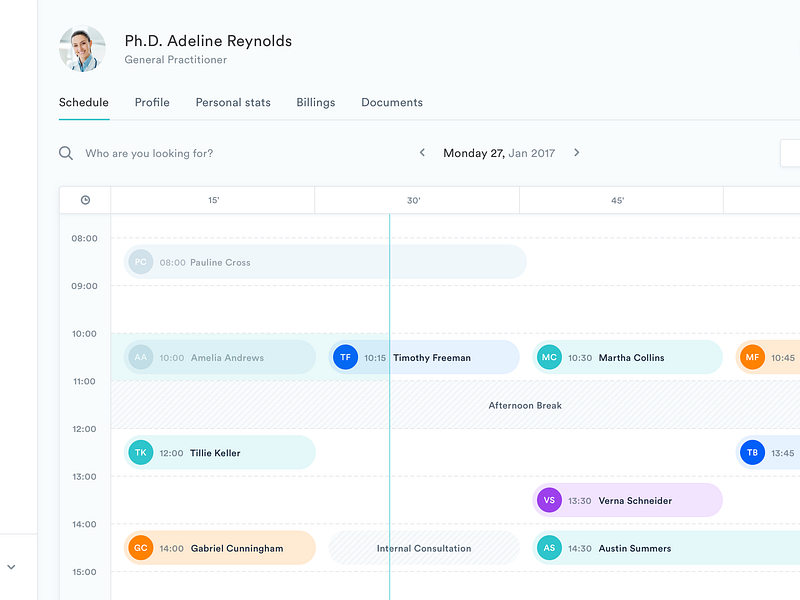Advance to the next day with the right arrow
The image size is (800, 600).
click(x=577, y=153)
